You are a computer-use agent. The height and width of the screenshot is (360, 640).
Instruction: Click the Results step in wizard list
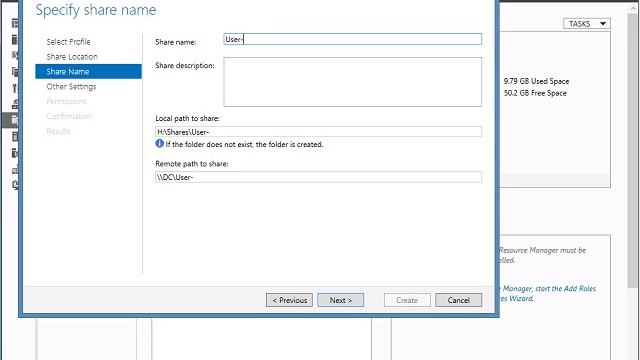[58, 131]
